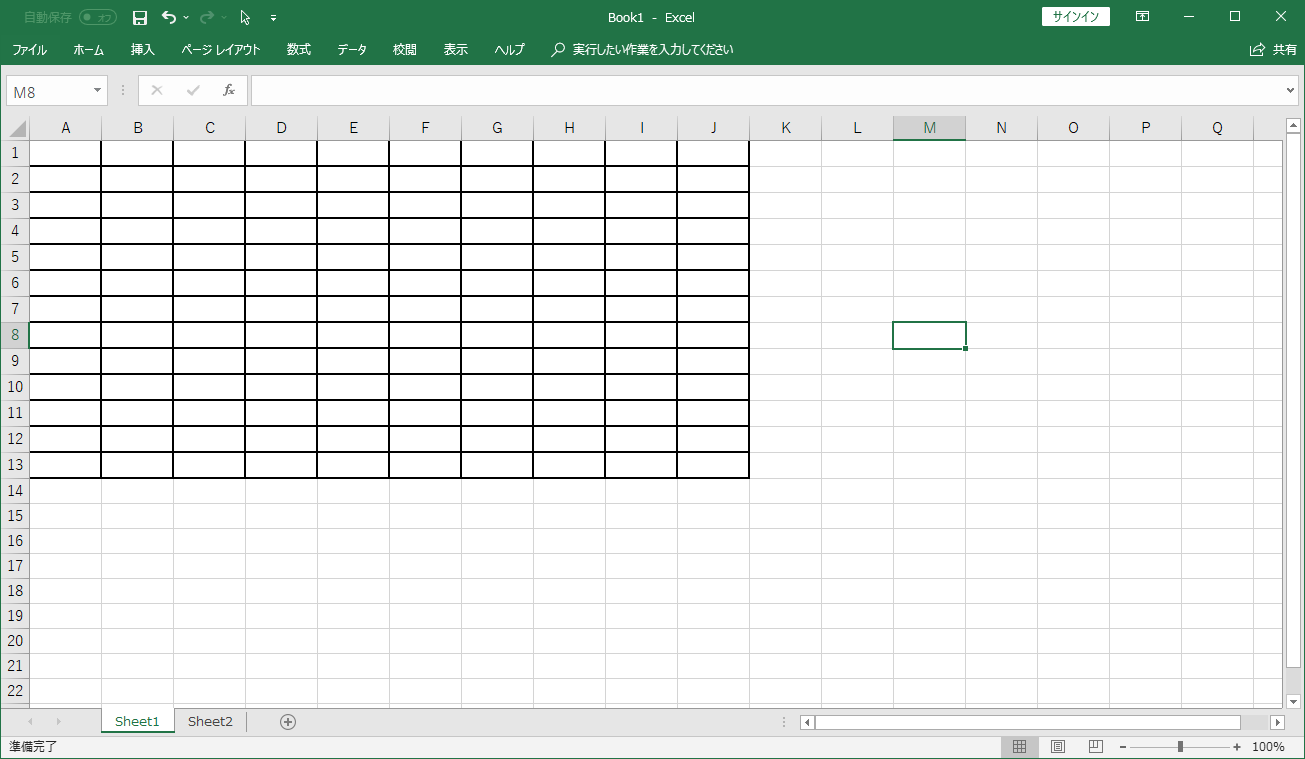This screenshot has height=759, width=1305.
Task: Click the 準備完了 status text
Action: pyautogui.click(x=33, y=747)
